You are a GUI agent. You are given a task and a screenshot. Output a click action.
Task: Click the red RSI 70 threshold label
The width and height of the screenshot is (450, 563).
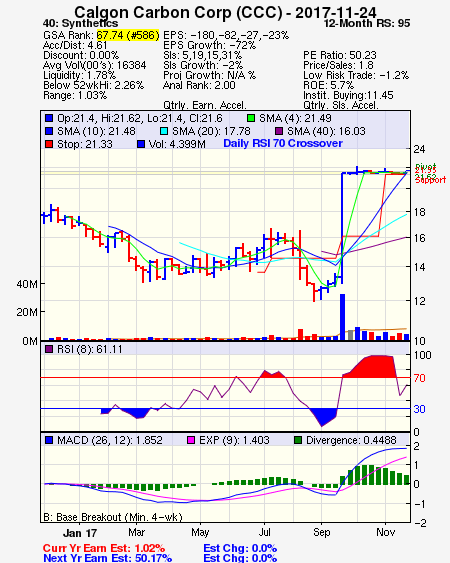click(419, 378)
